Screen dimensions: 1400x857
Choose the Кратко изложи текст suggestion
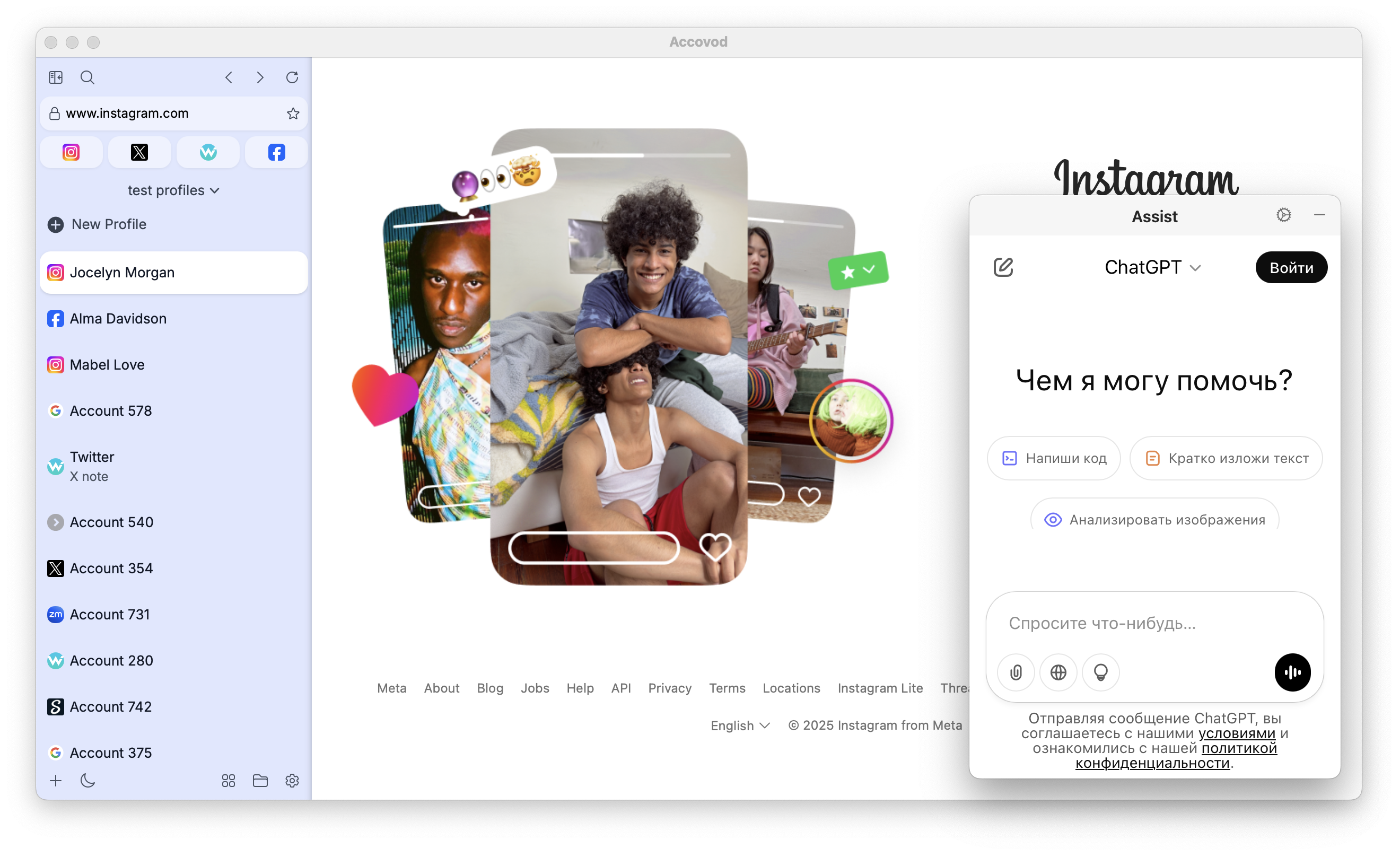tap(1226, 458)
